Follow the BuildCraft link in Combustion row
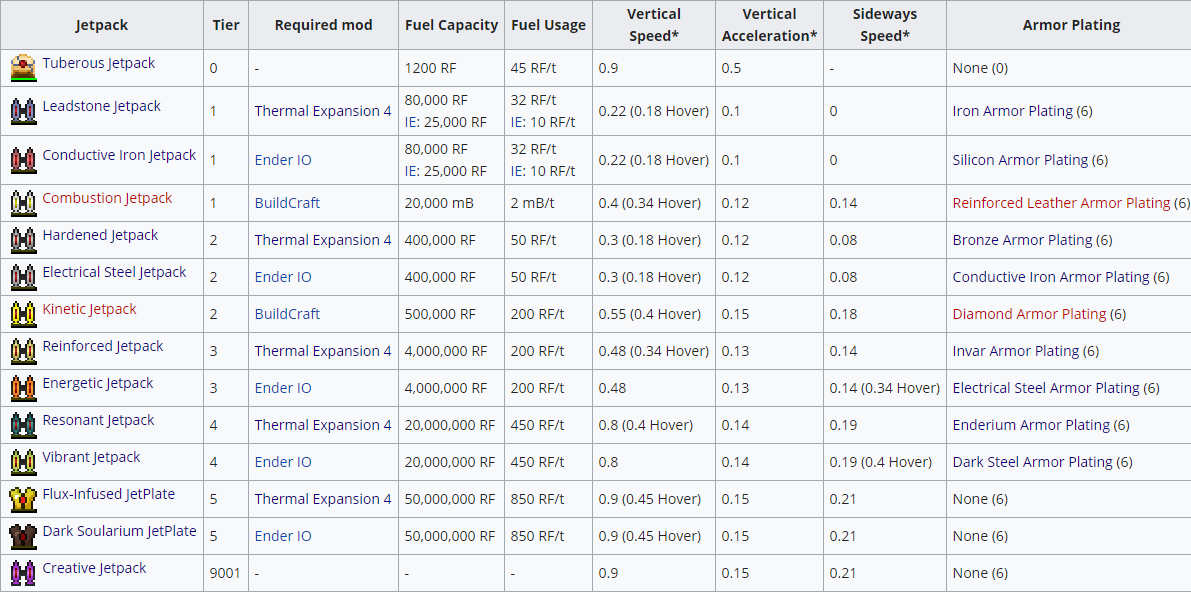 (x=287, y=203)
